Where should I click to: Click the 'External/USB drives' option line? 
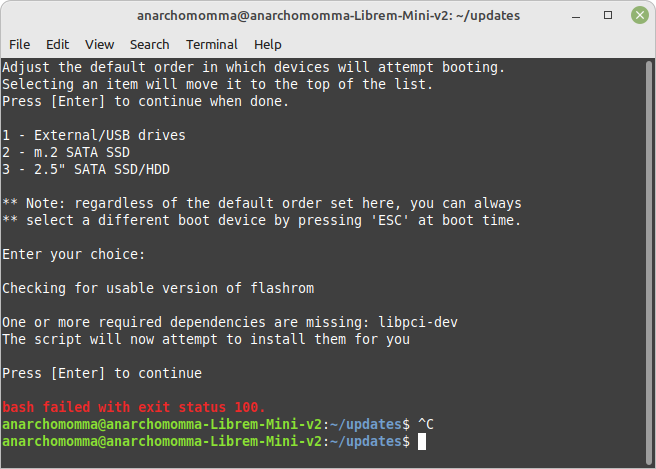click(94, 135)
